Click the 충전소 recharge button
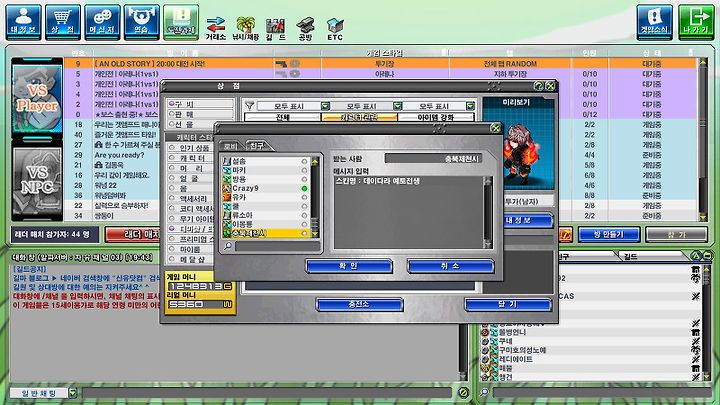 coord(360,304)
